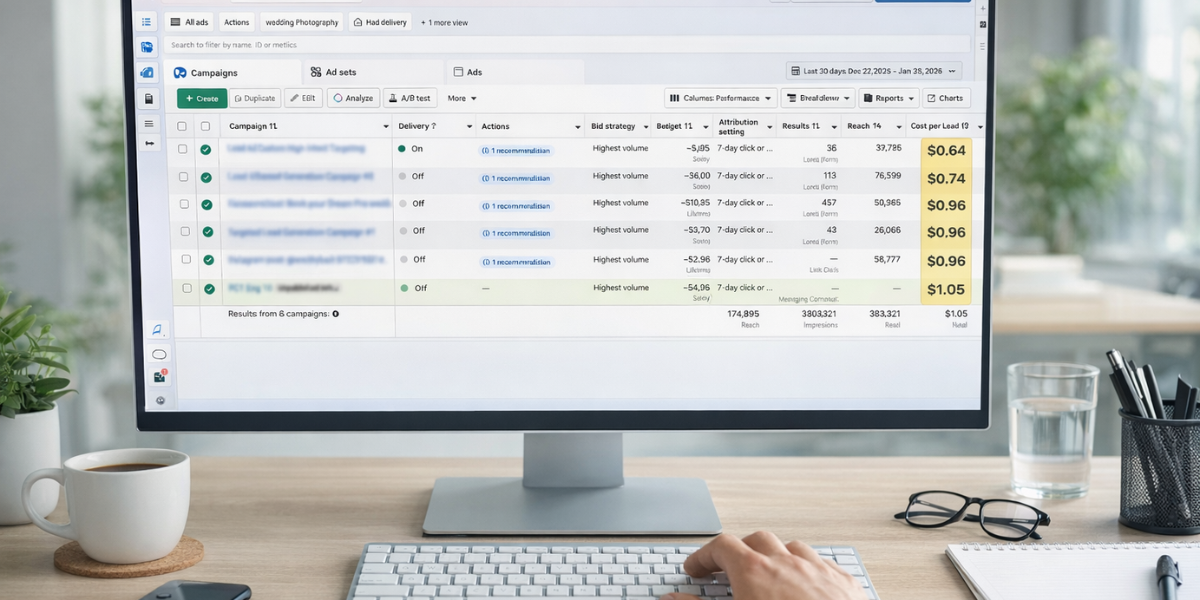This screenshot has height=600, width=1200.
Task: Open the Breakdown dropdown
Action: click(817, 98)
